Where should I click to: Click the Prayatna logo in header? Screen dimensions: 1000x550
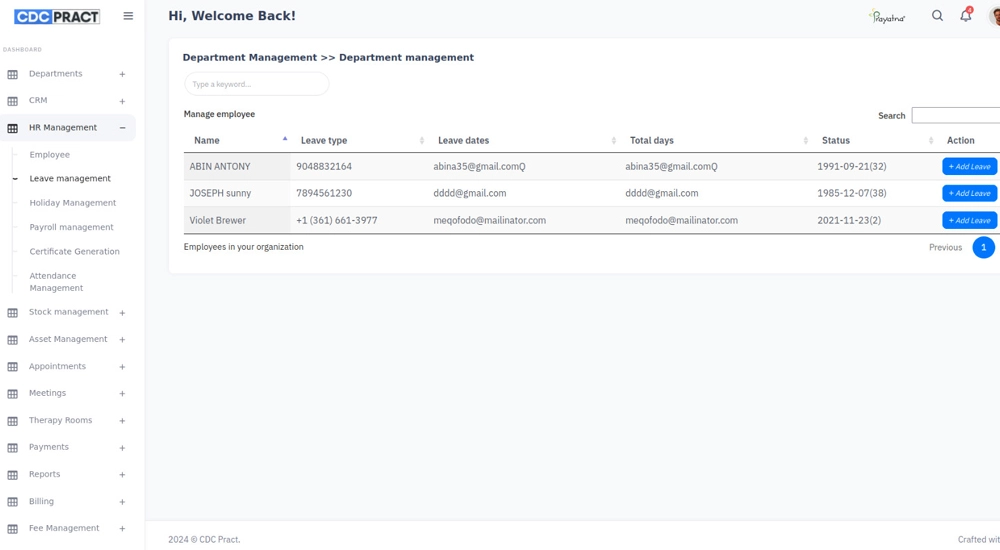point(887,17)
